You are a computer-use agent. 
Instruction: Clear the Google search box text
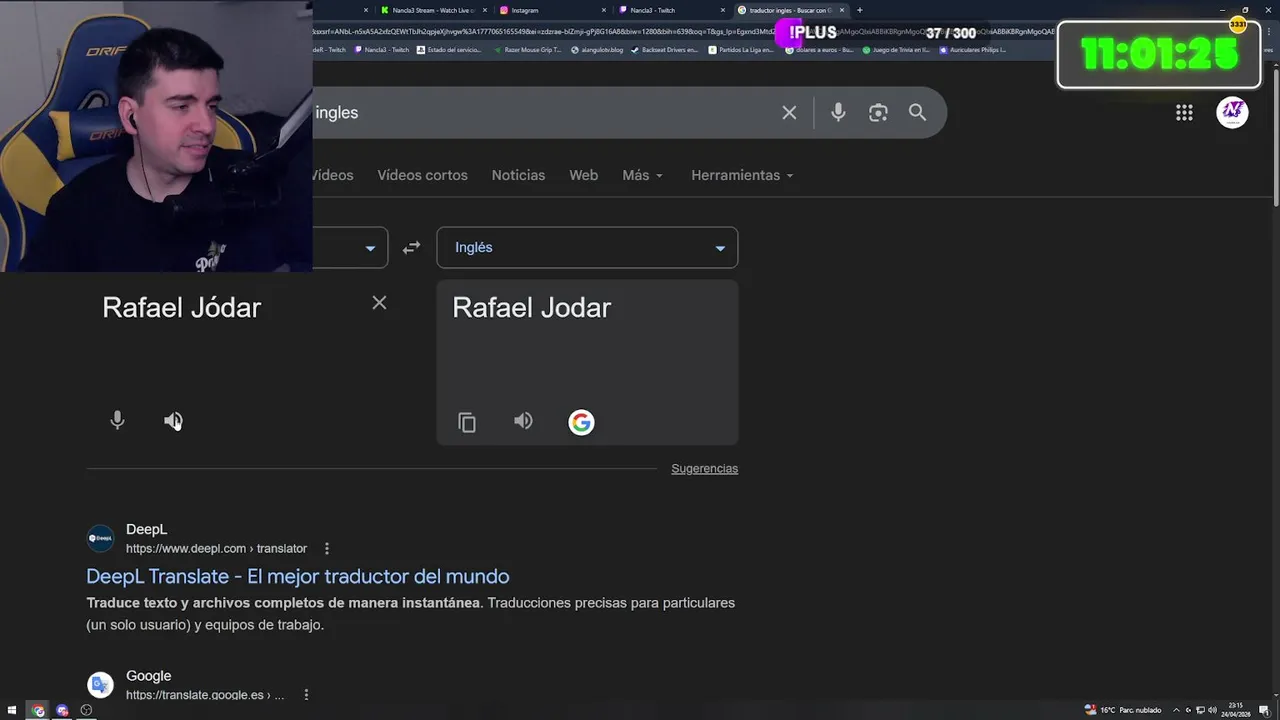[x=789, y=113]
